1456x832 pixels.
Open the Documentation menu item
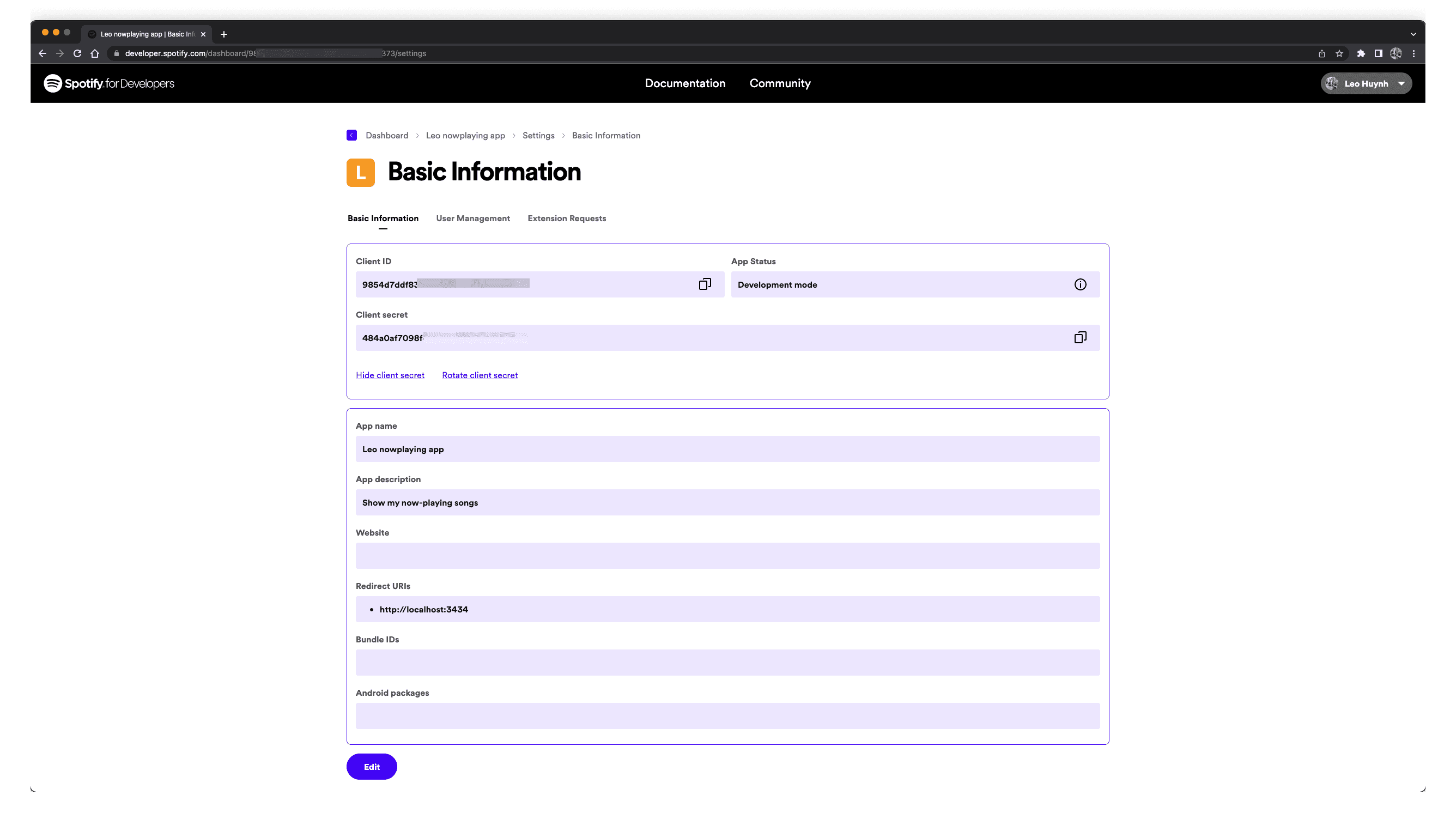tap(685, 83)
